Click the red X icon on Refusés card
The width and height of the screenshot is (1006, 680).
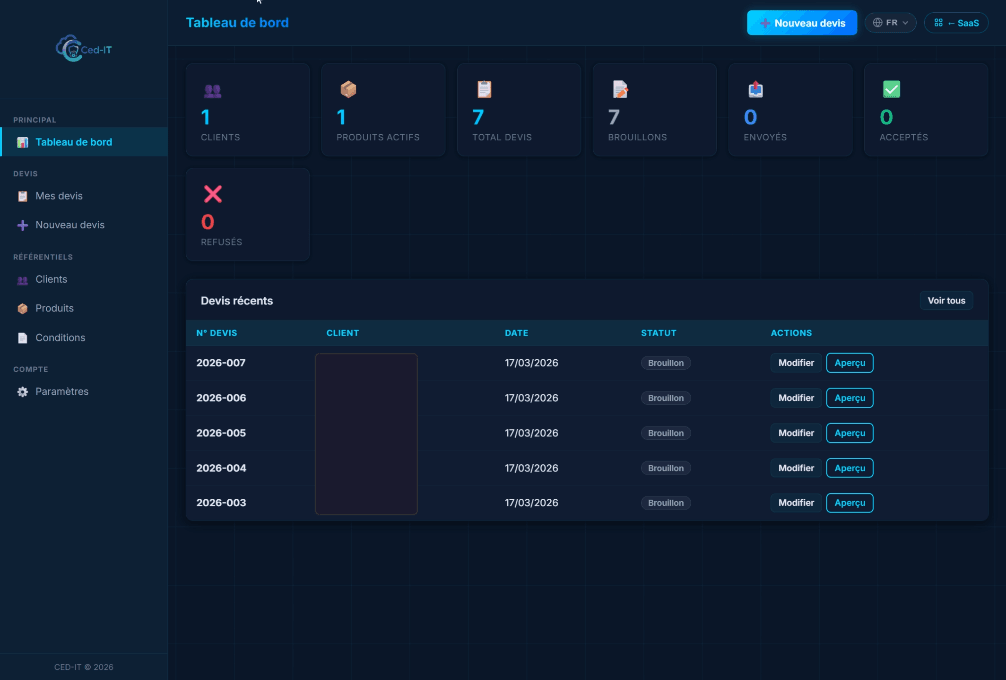212,195
